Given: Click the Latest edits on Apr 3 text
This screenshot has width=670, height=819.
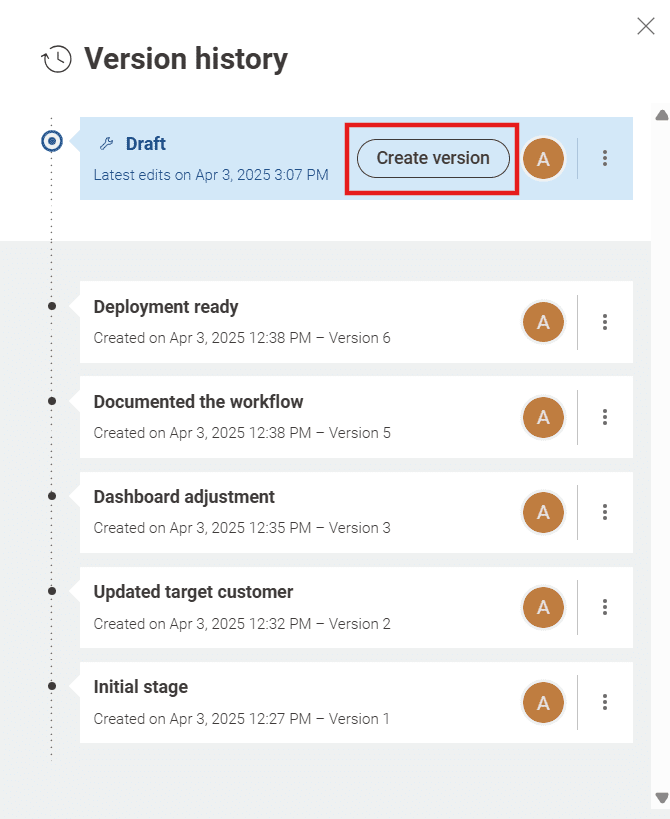Looking at the screenshot, I should click(x=211, y=175).
